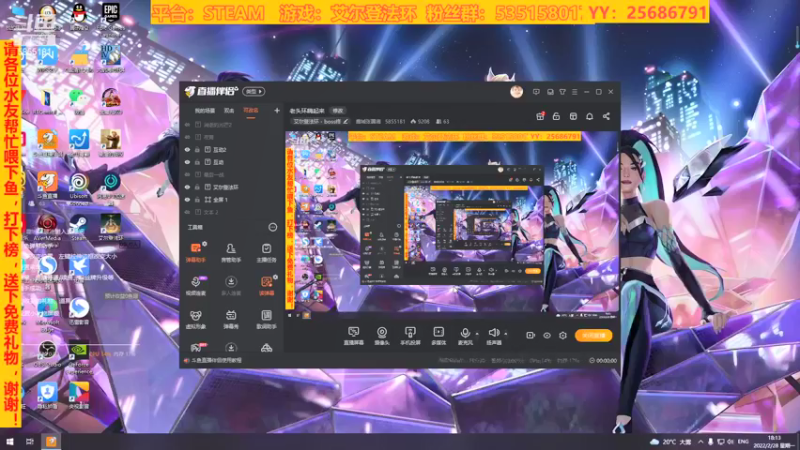Click the record video icon near the stream button
800x450 pixels.
tap(530, 335)
